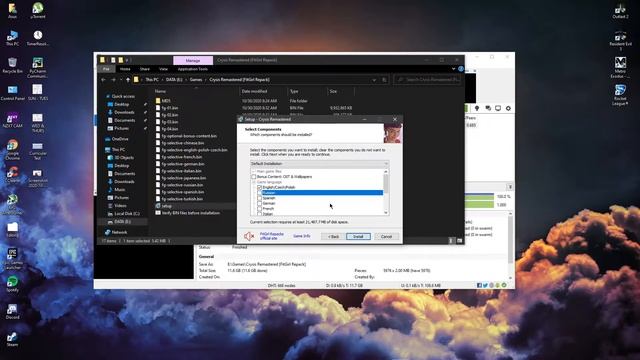Open the Default Installation type dropdown

click(319, 164)
